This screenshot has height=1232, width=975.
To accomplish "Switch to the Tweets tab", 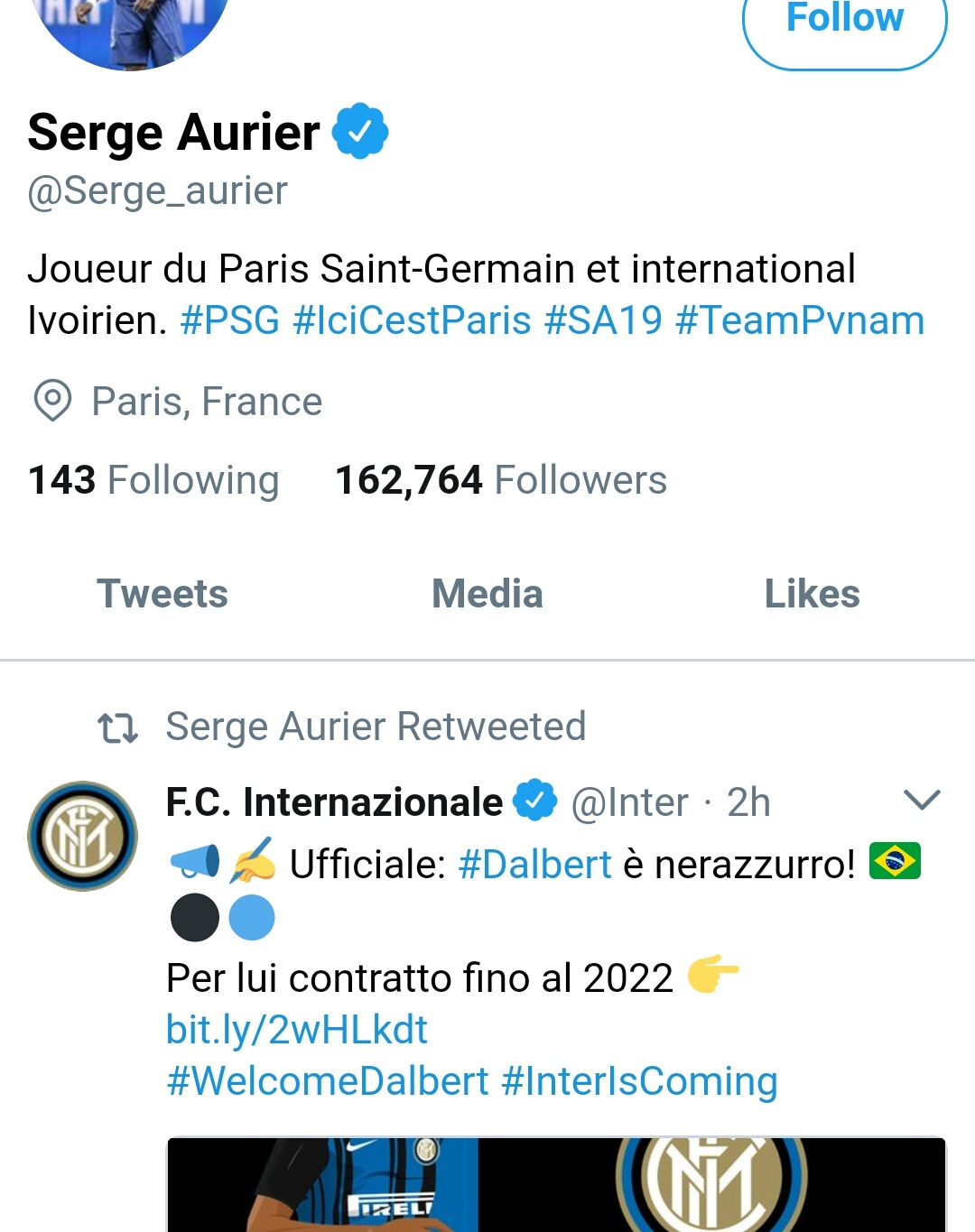I will click(x=162, y=594).
